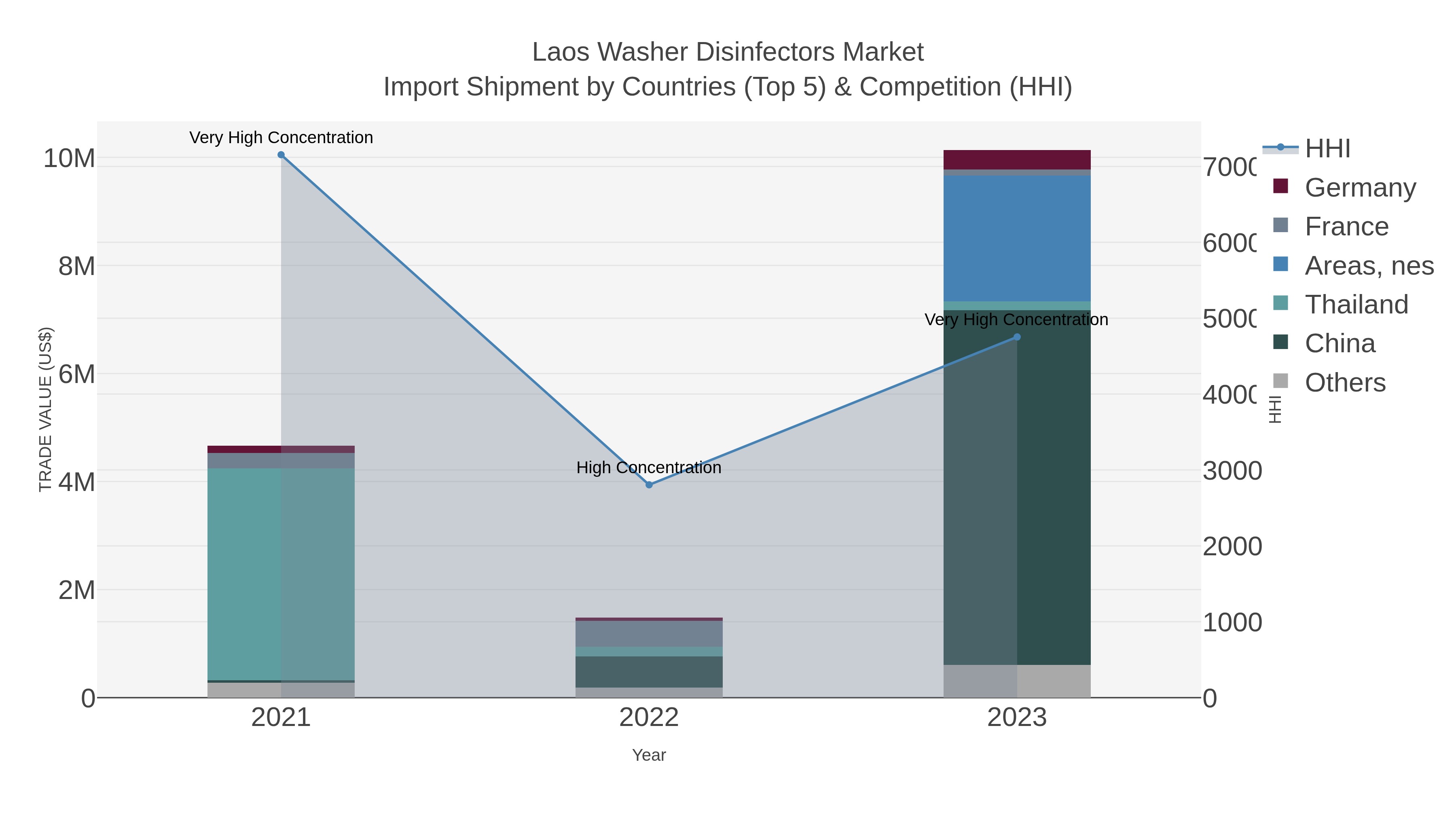Click the Germany maroon legend swatch

(x=1281, y=186)
